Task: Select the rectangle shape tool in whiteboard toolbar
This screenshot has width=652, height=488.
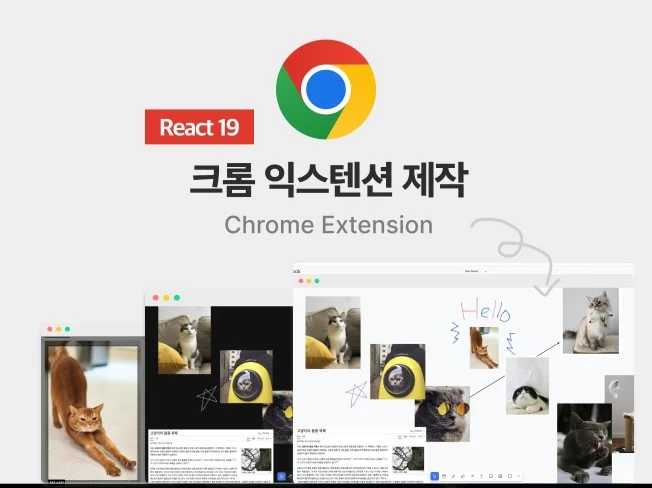Action: 510,476
